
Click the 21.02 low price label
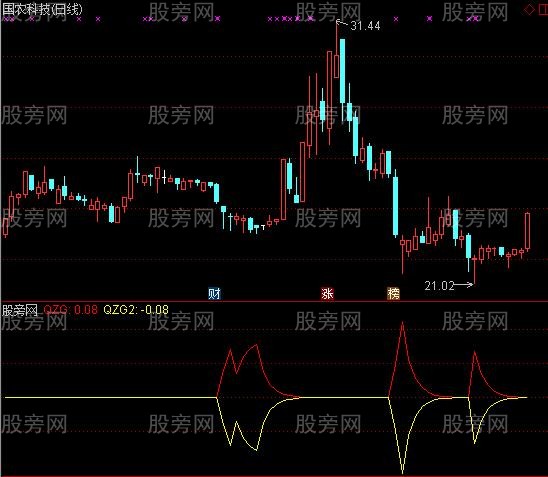[439, 286]
